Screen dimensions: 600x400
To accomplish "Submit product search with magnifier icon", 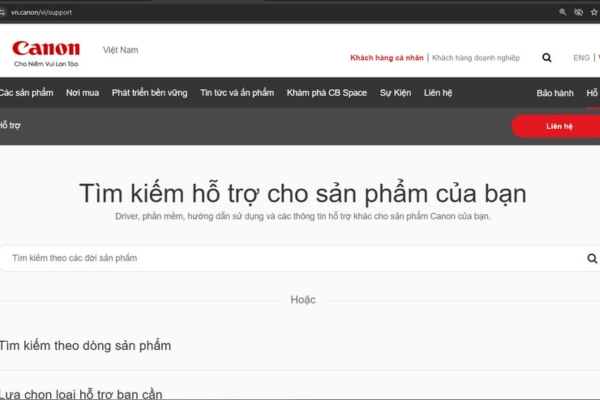I will pyautogui.click(x=592, y=258).
